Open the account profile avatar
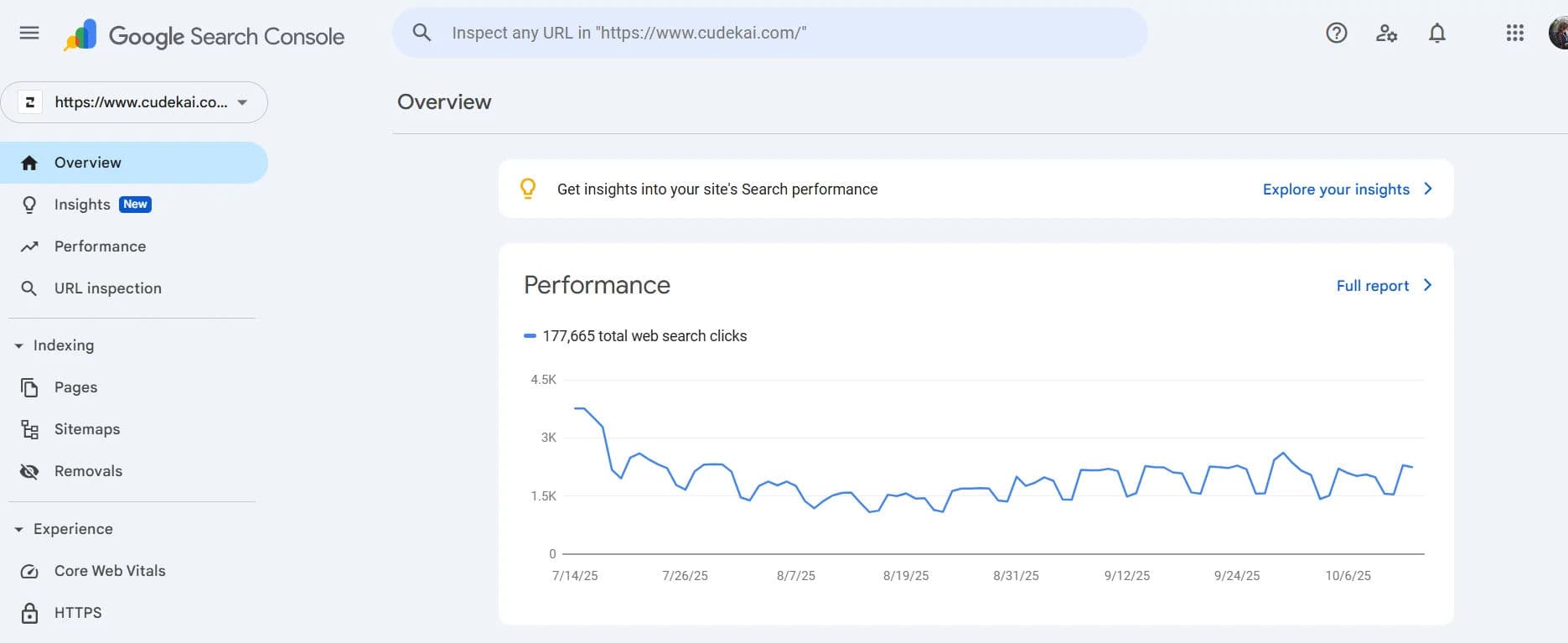The image size is (1568, 643). pos(1559,33)
